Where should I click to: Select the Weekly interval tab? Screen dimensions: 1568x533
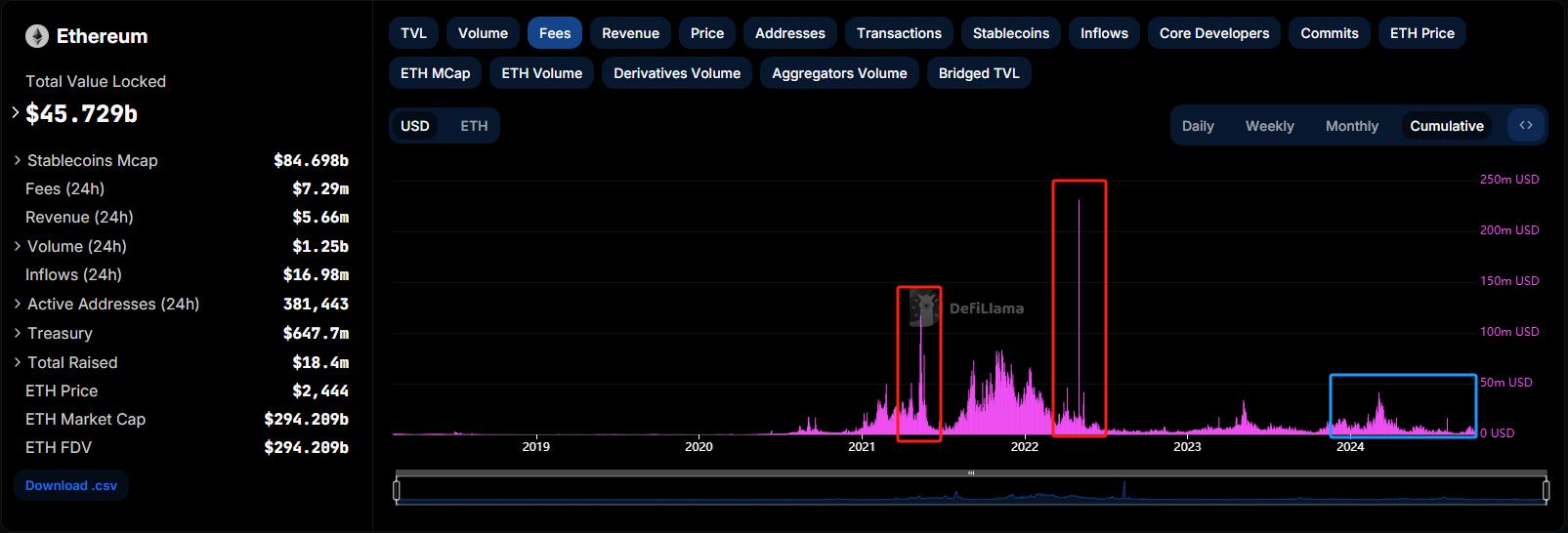(1269, 126)
